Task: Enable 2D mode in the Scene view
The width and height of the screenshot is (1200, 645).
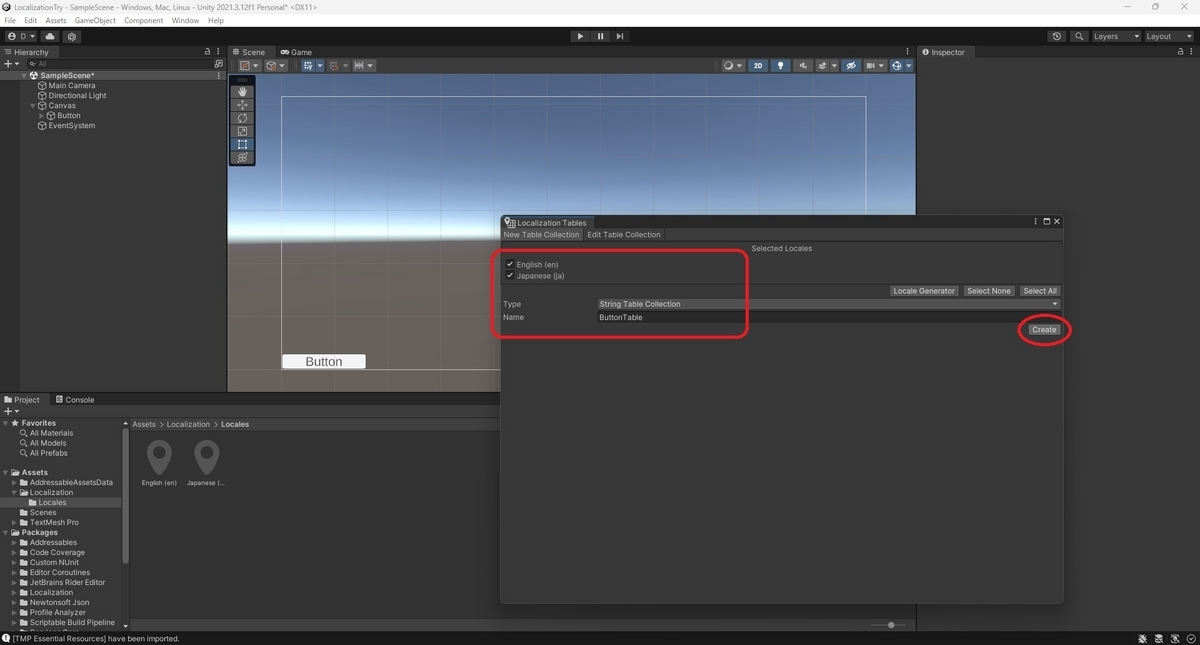Action: pyautogui.click(x=758, y=65)
